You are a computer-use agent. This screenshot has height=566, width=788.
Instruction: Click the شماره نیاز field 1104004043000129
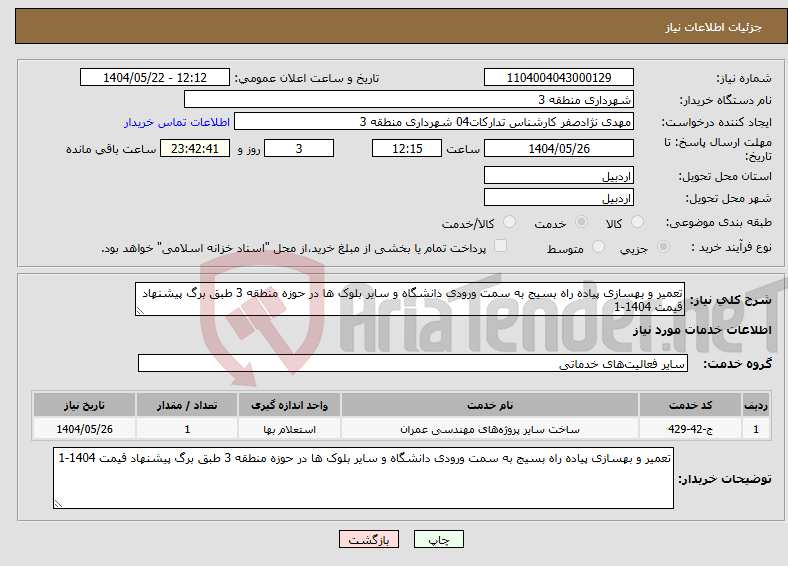(x=559, y=77)
